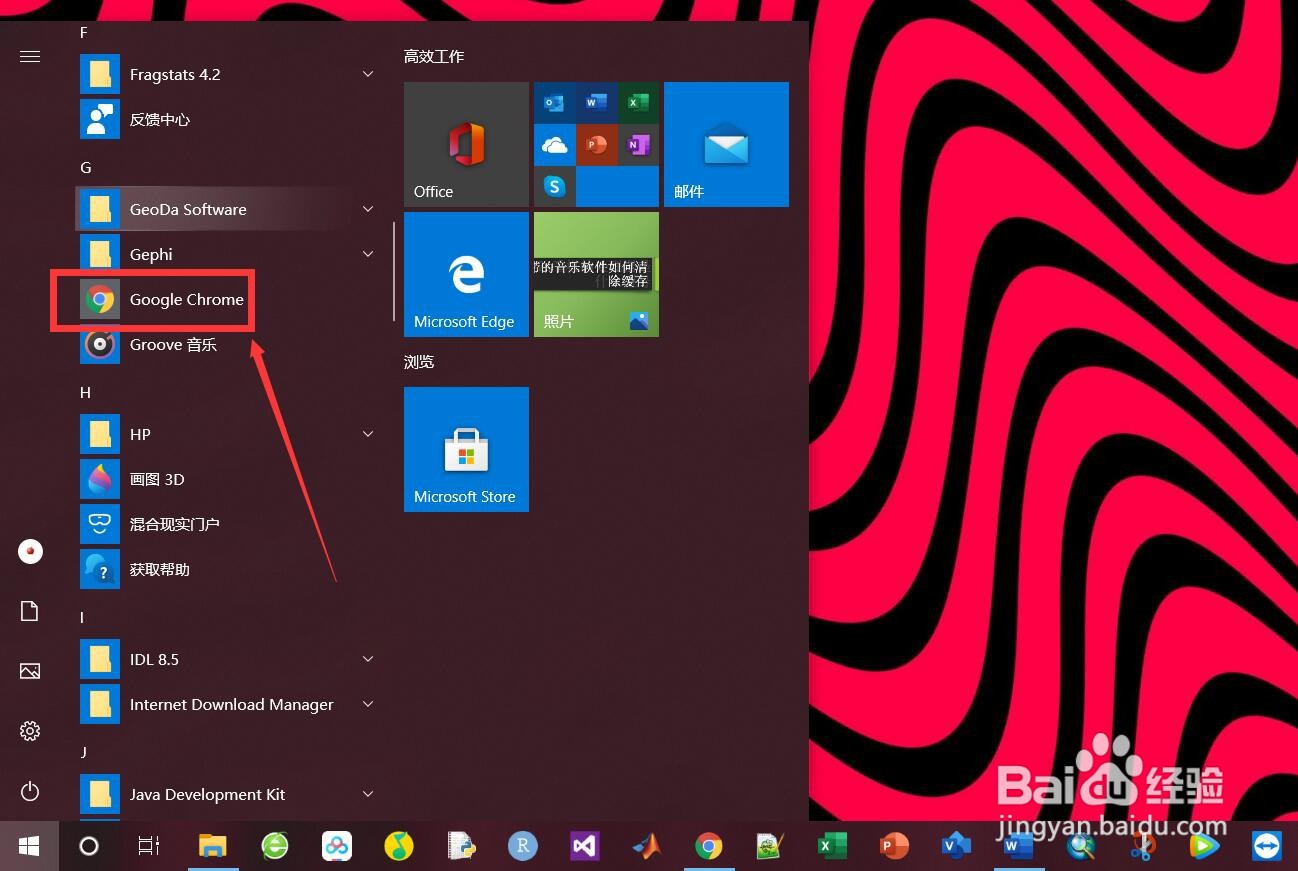Click the 高效工作 tile group title
This screenshot has height=871, width=1298.
click(x=434, y=56)
